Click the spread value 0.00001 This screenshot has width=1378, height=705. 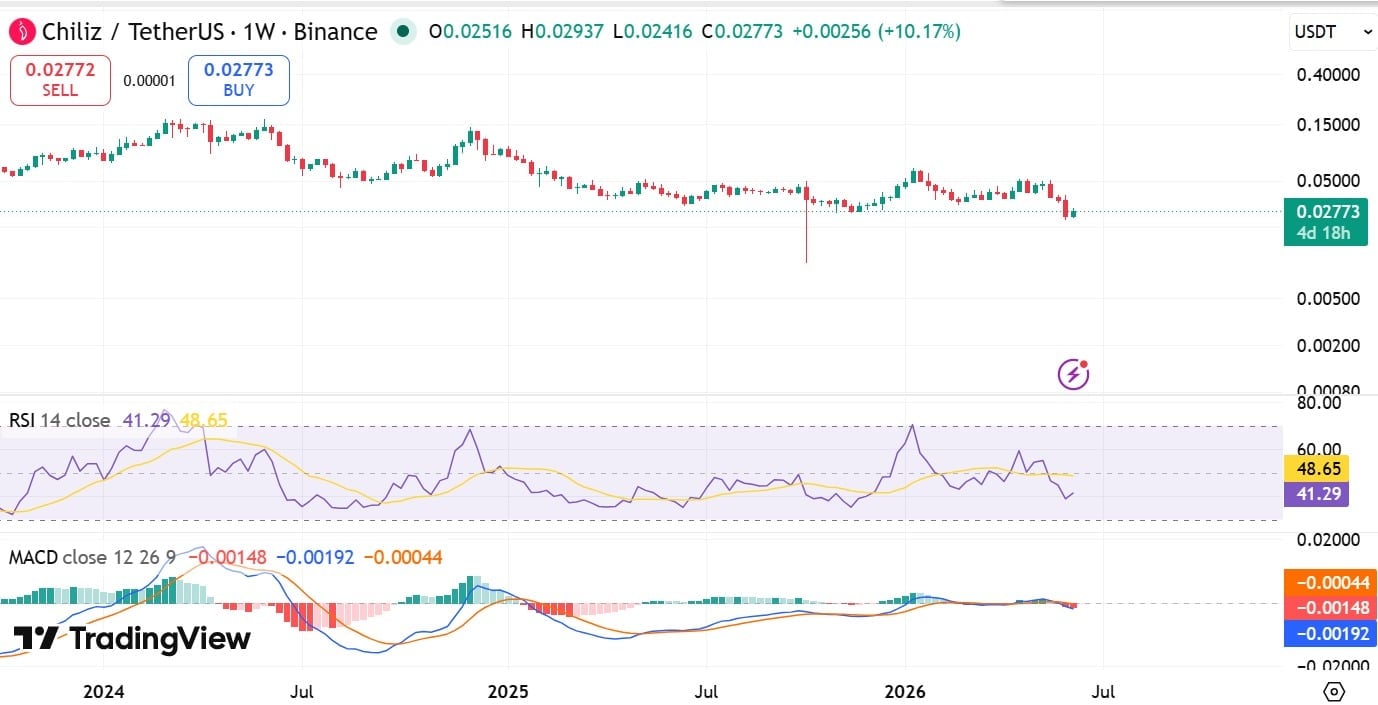point(149,81)
